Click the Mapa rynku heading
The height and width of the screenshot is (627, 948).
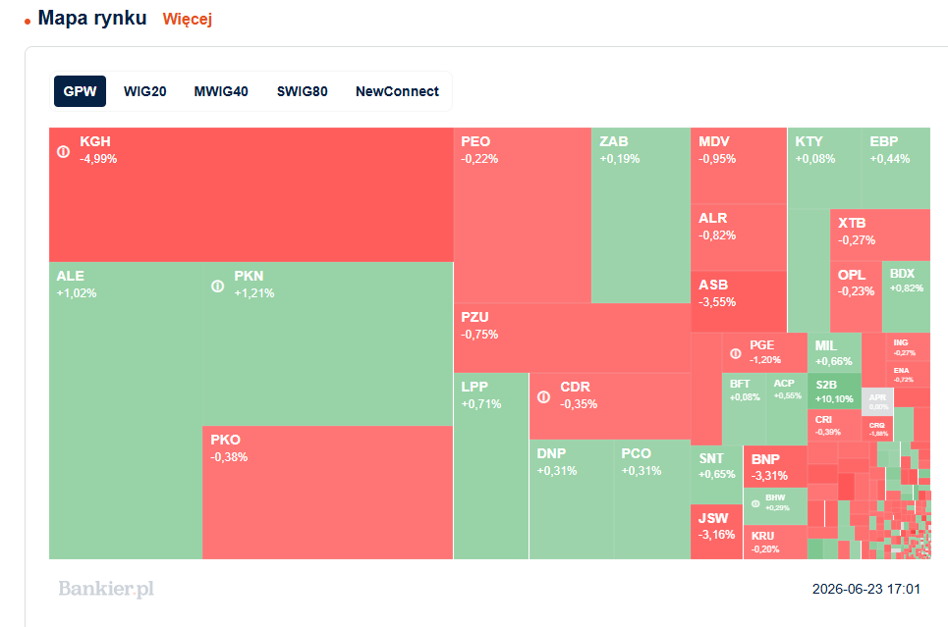[x=93, y=18]
